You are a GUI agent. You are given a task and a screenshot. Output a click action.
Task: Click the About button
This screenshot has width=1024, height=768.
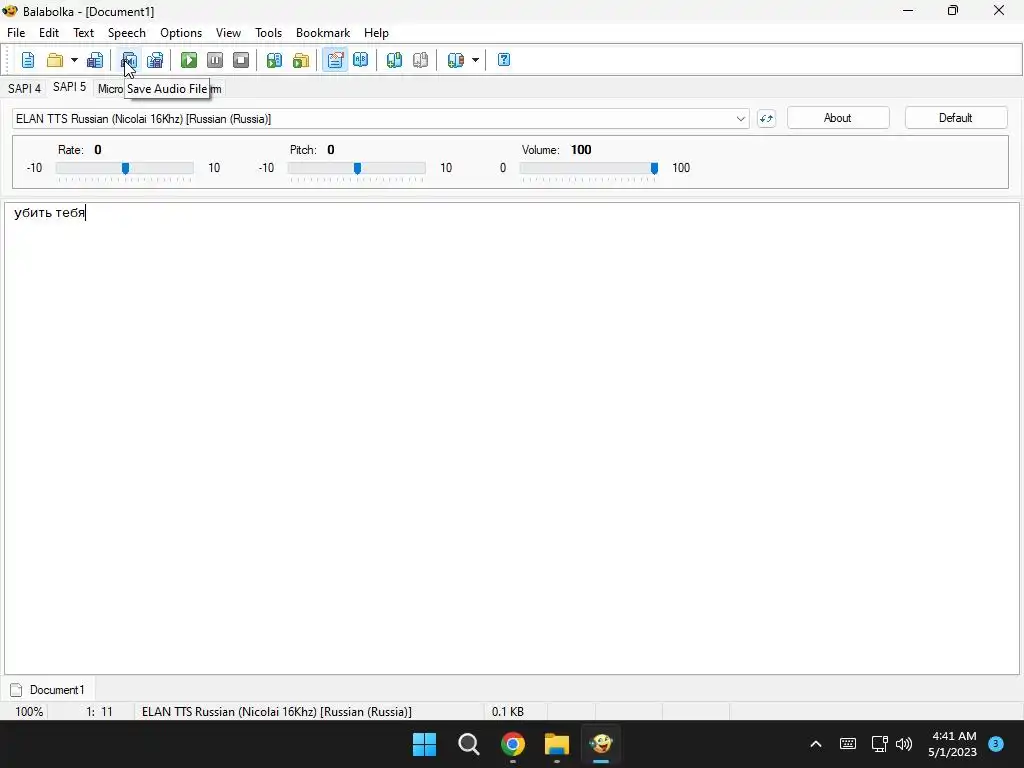coord(838,118)
